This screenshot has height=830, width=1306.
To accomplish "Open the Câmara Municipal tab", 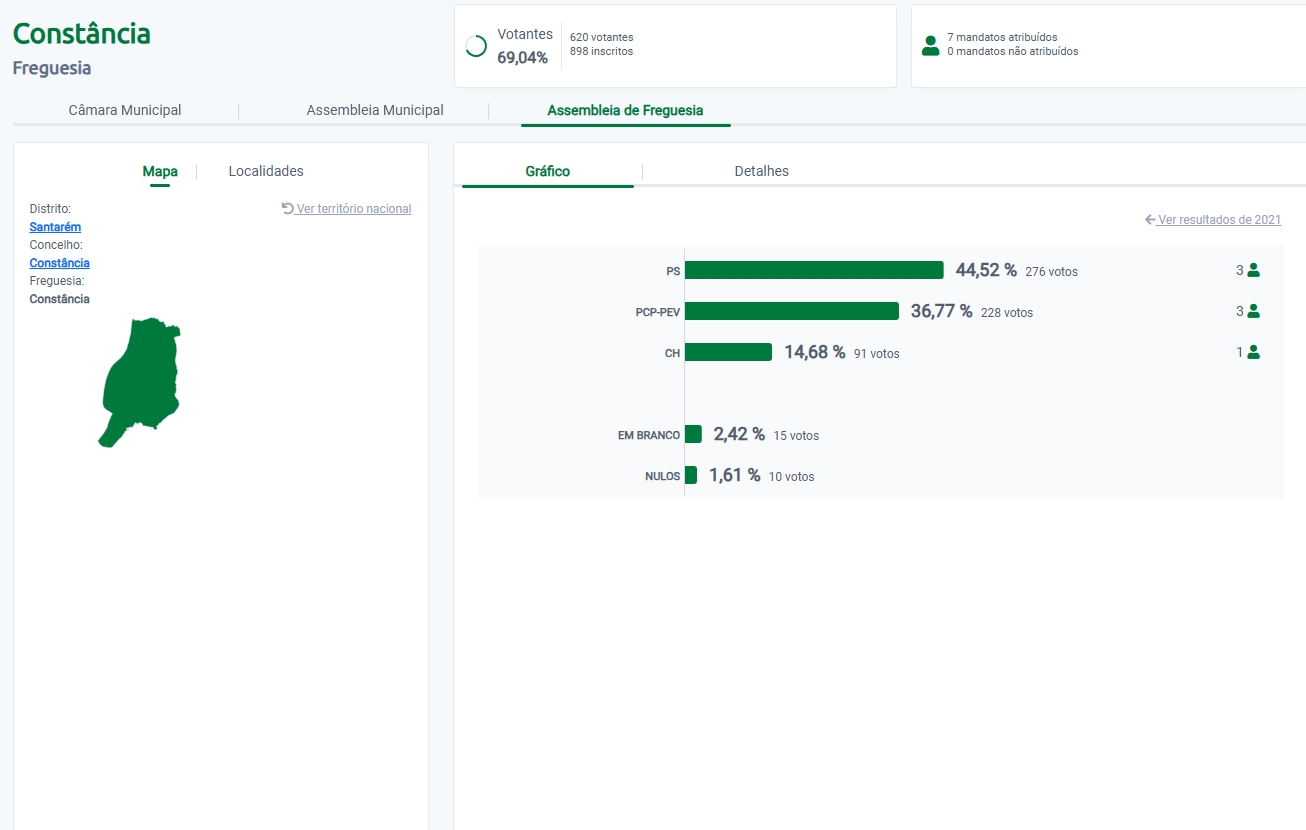I will click(125, 110).
